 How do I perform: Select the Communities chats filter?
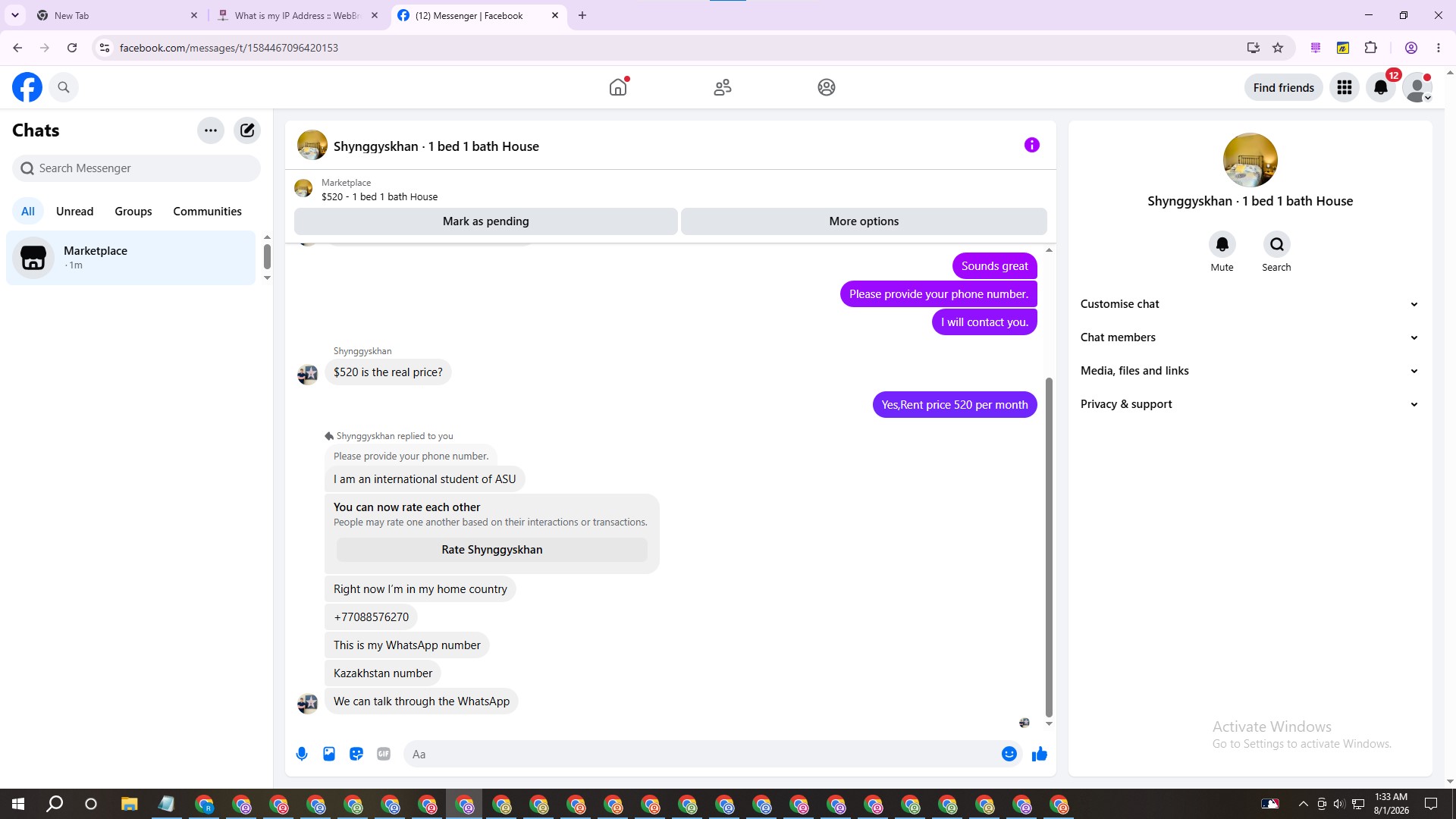tap(207, 212)
